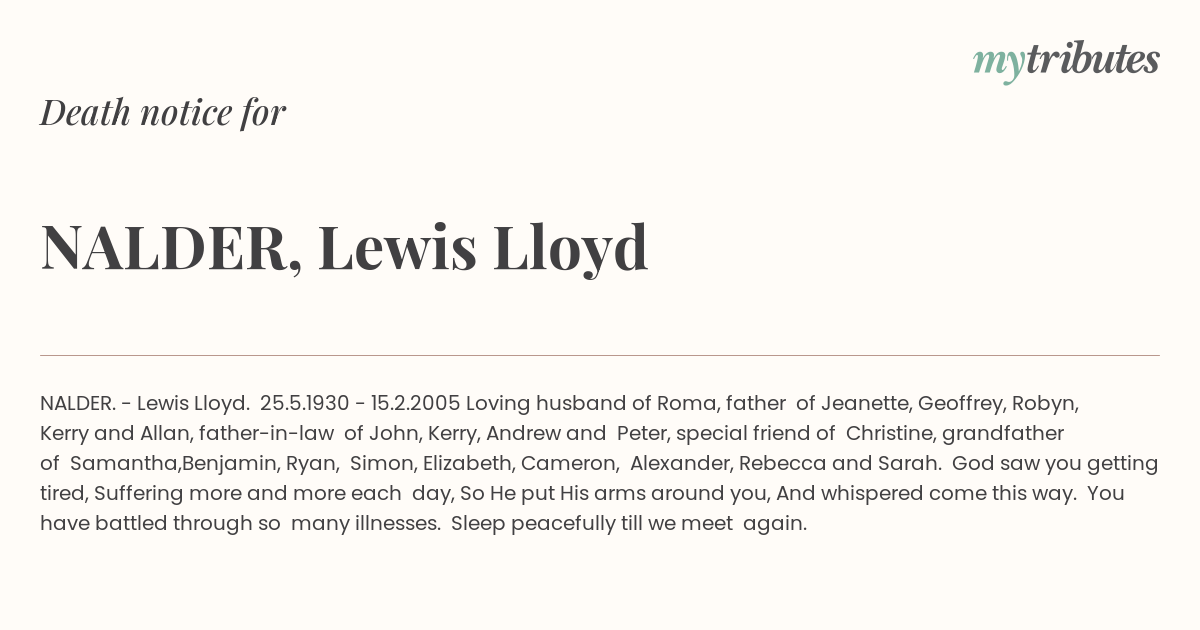Screen dimensions: 1200x630
Task: Select the "Death notice for" heading
Action: coord(163,112)
